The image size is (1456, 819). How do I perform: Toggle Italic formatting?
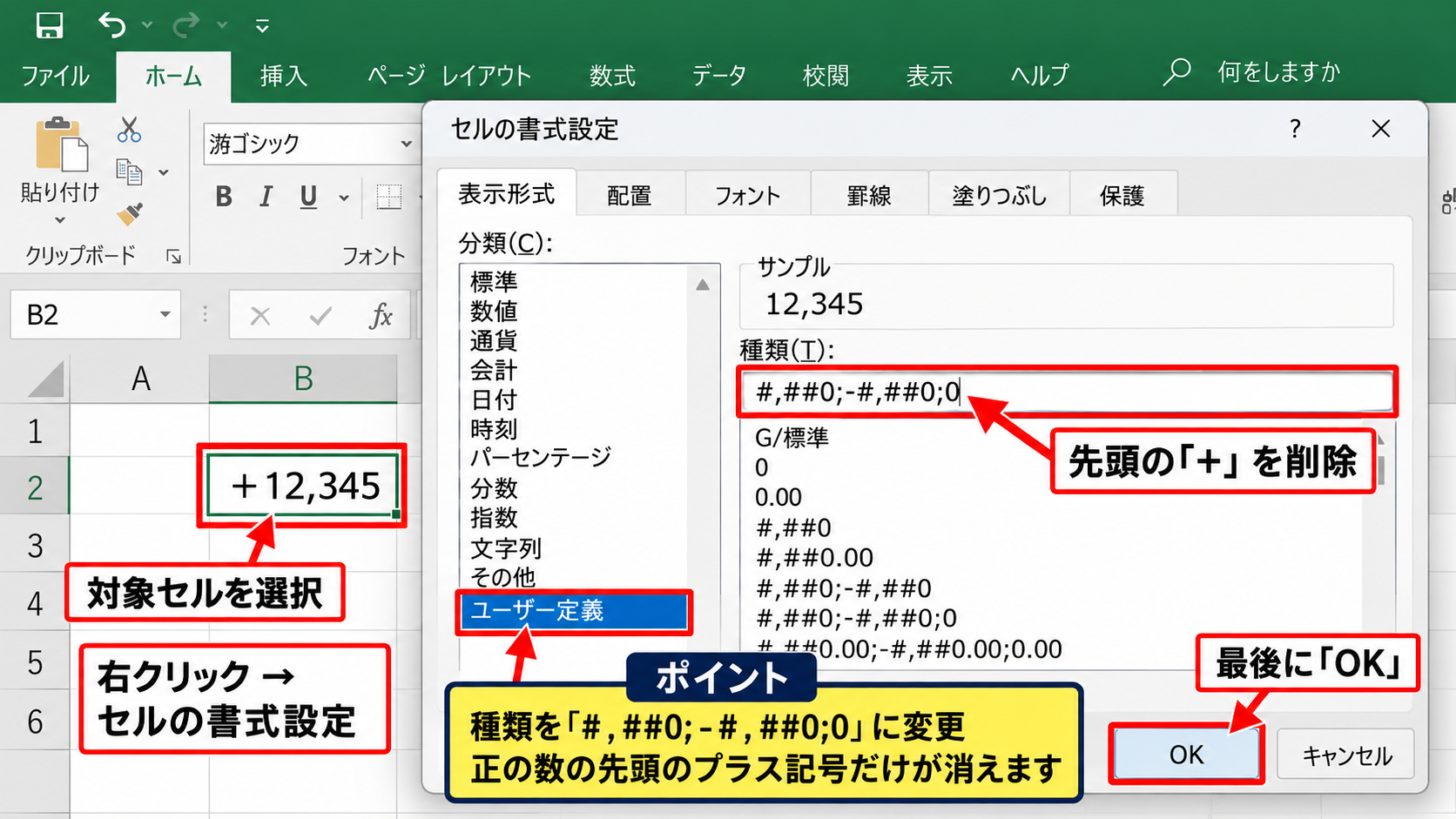coord(266,198)
